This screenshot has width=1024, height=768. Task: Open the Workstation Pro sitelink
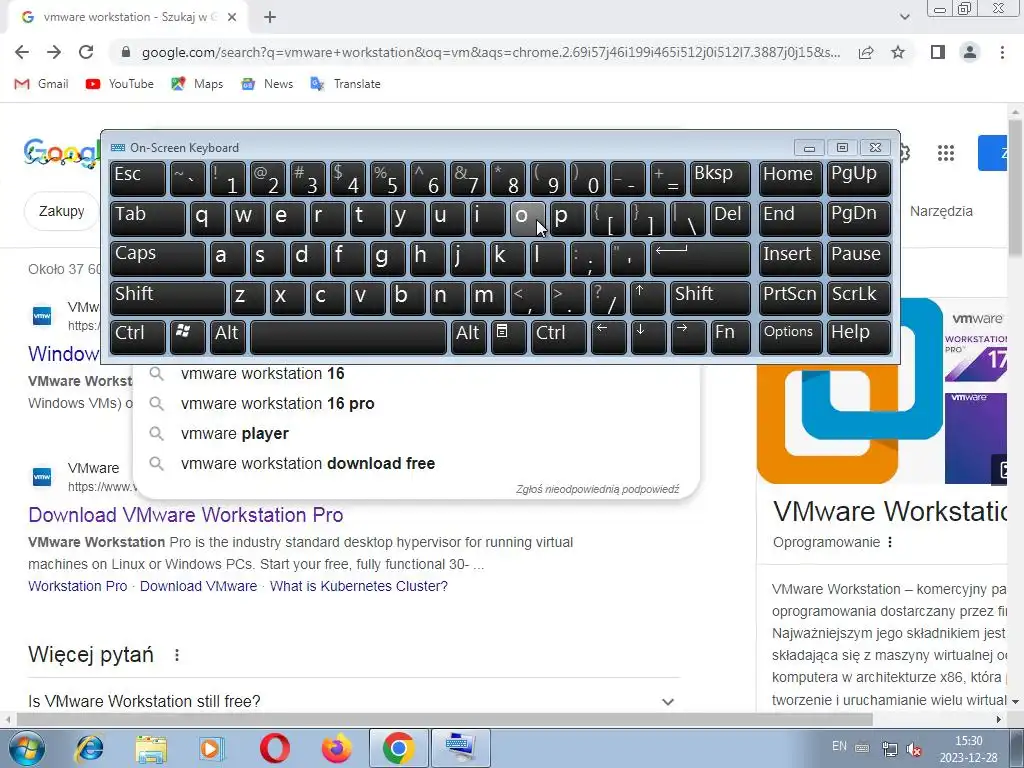coord(78,586)
